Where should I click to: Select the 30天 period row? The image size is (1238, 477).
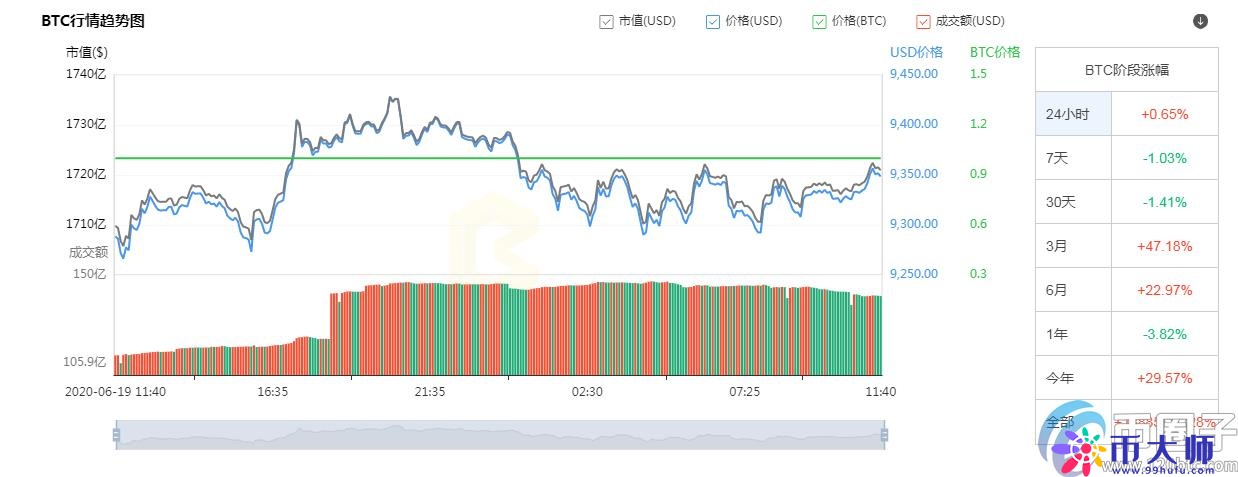(1127, 202)
